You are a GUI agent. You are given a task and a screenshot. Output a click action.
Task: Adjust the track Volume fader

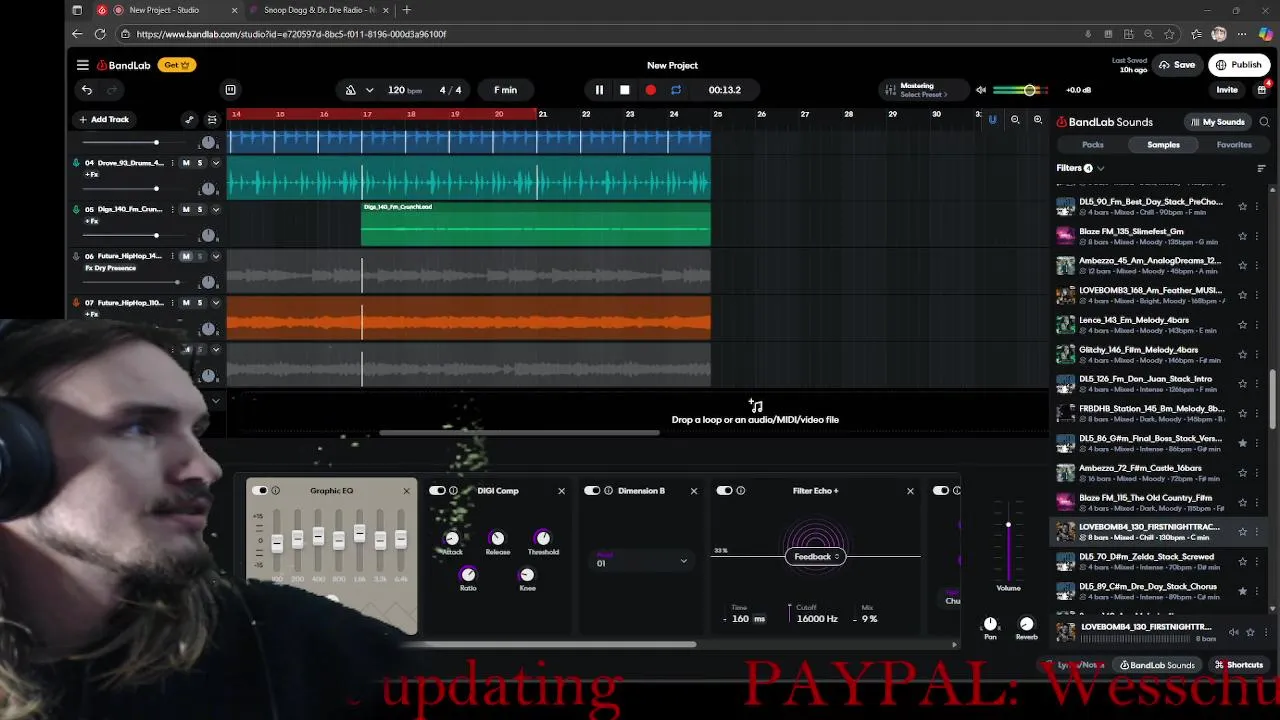coord(1008,524)
